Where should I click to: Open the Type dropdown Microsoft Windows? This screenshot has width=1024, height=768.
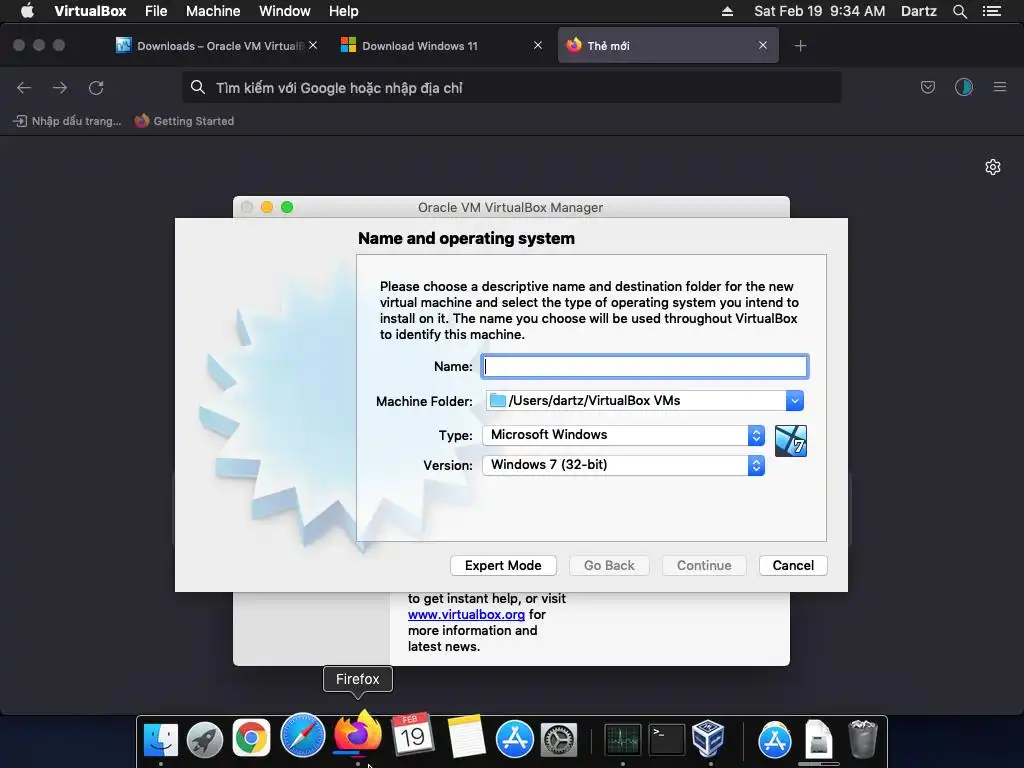click(623, 435)
